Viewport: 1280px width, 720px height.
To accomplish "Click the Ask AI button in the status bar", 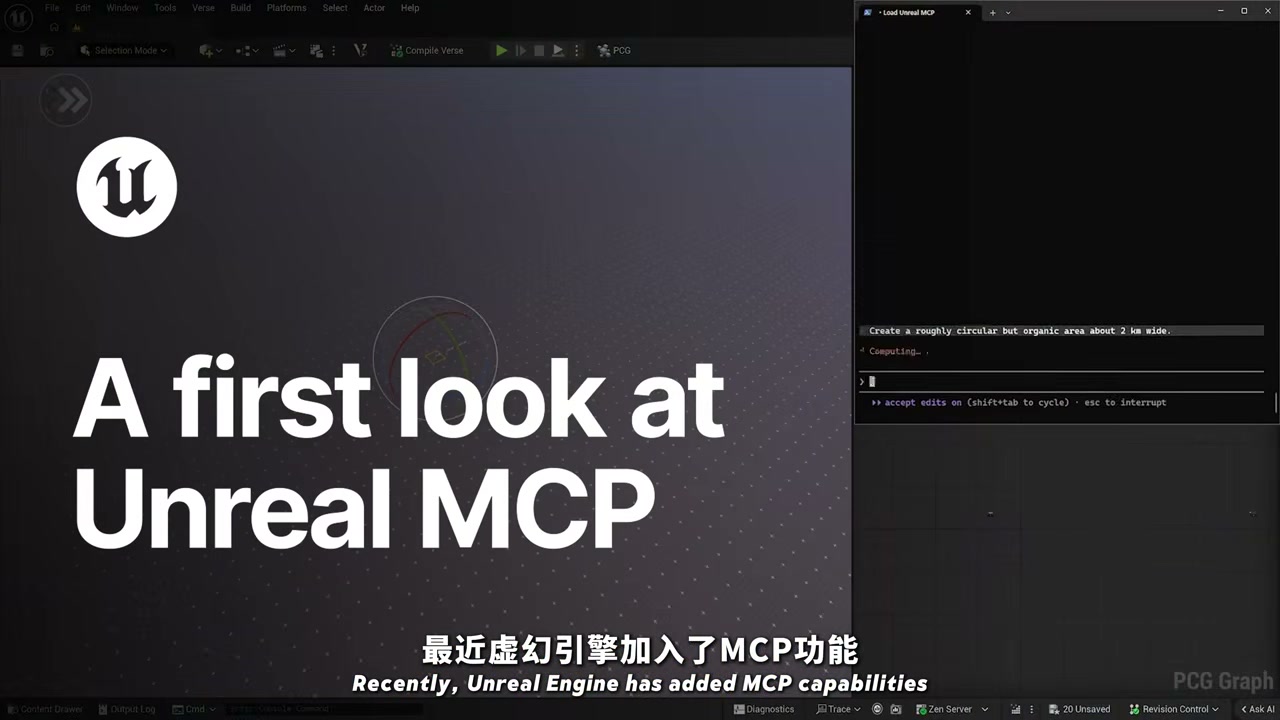I will point(1257,709).
